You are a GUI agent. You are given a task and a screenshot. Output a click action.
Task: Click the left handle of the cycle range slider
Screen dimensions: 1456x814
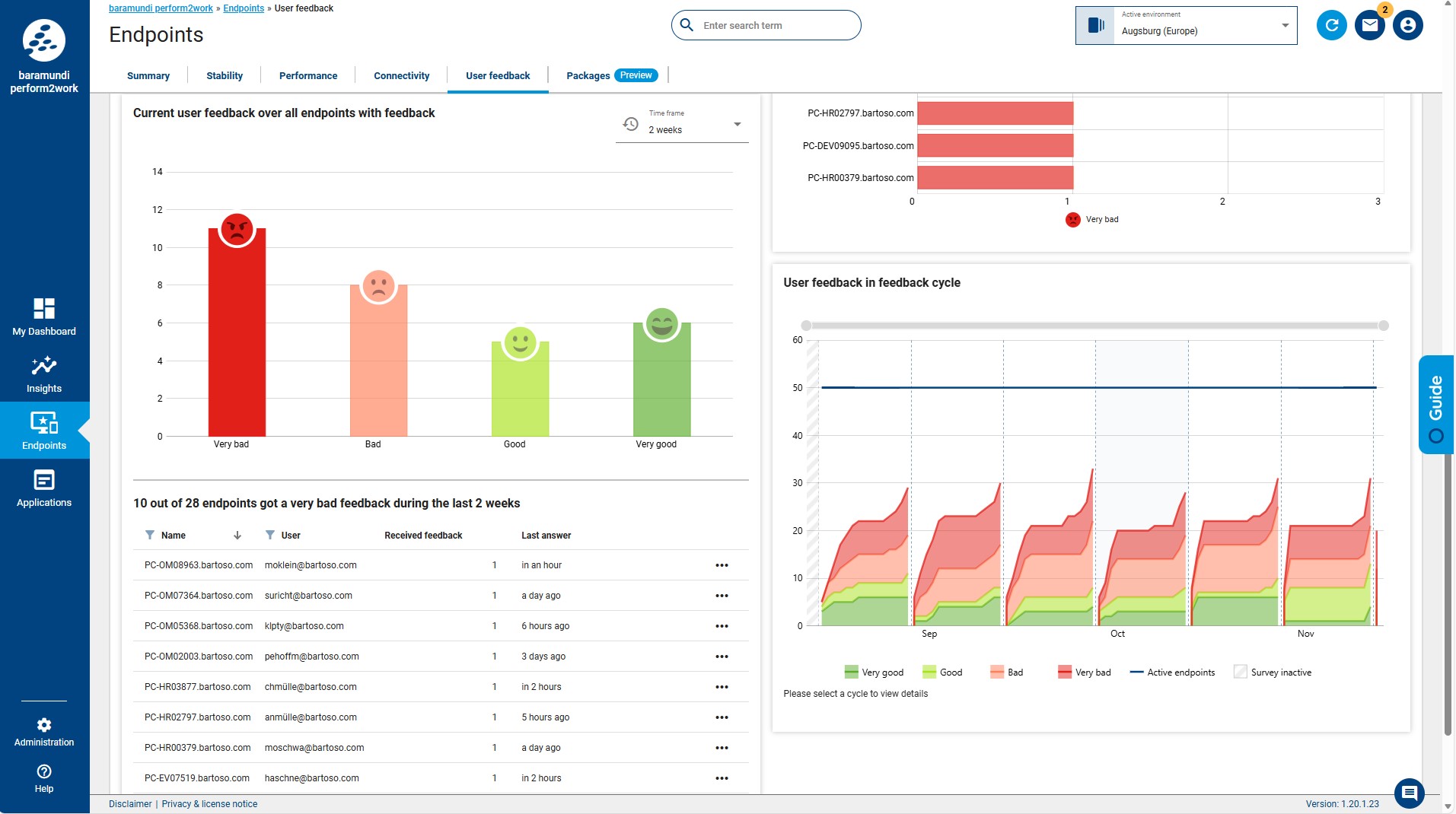click(806, 326)
